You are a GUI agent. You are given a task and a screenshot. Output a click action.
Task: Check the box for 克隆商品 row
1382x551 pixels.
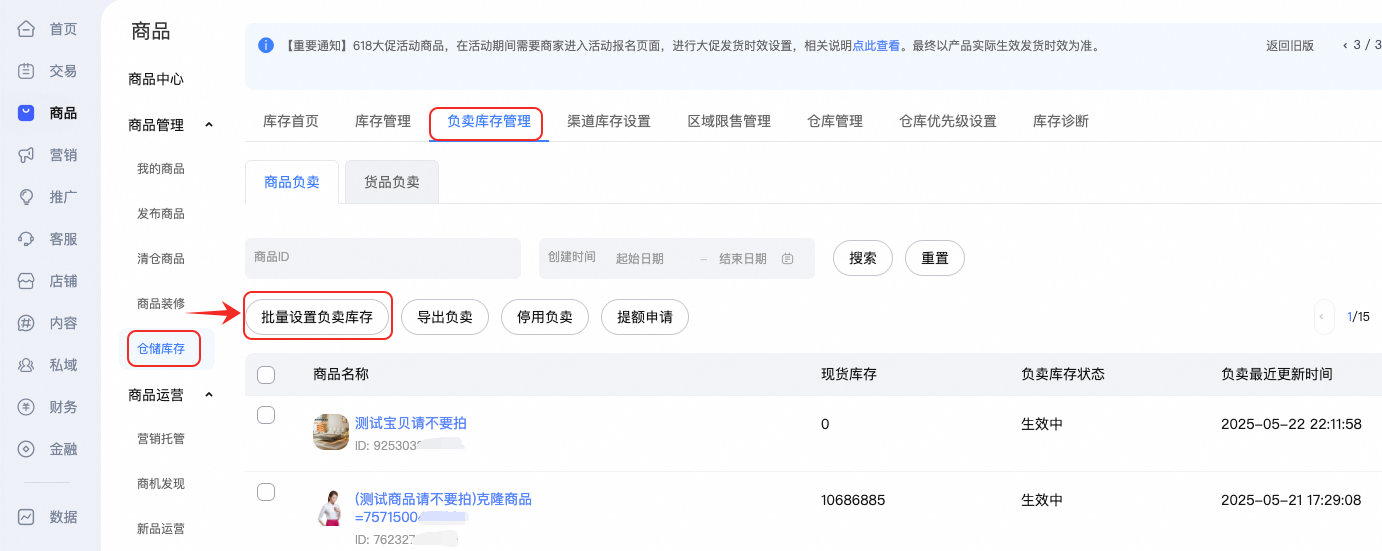(266, 491)
